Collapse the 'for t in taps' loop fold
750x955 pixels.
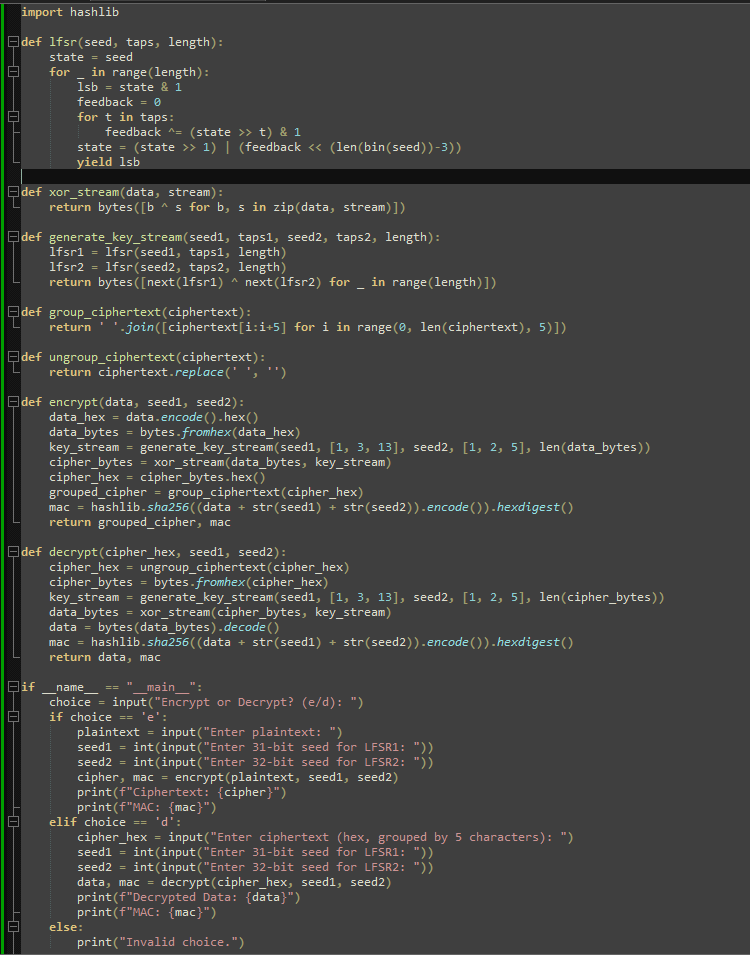[13, 117]
